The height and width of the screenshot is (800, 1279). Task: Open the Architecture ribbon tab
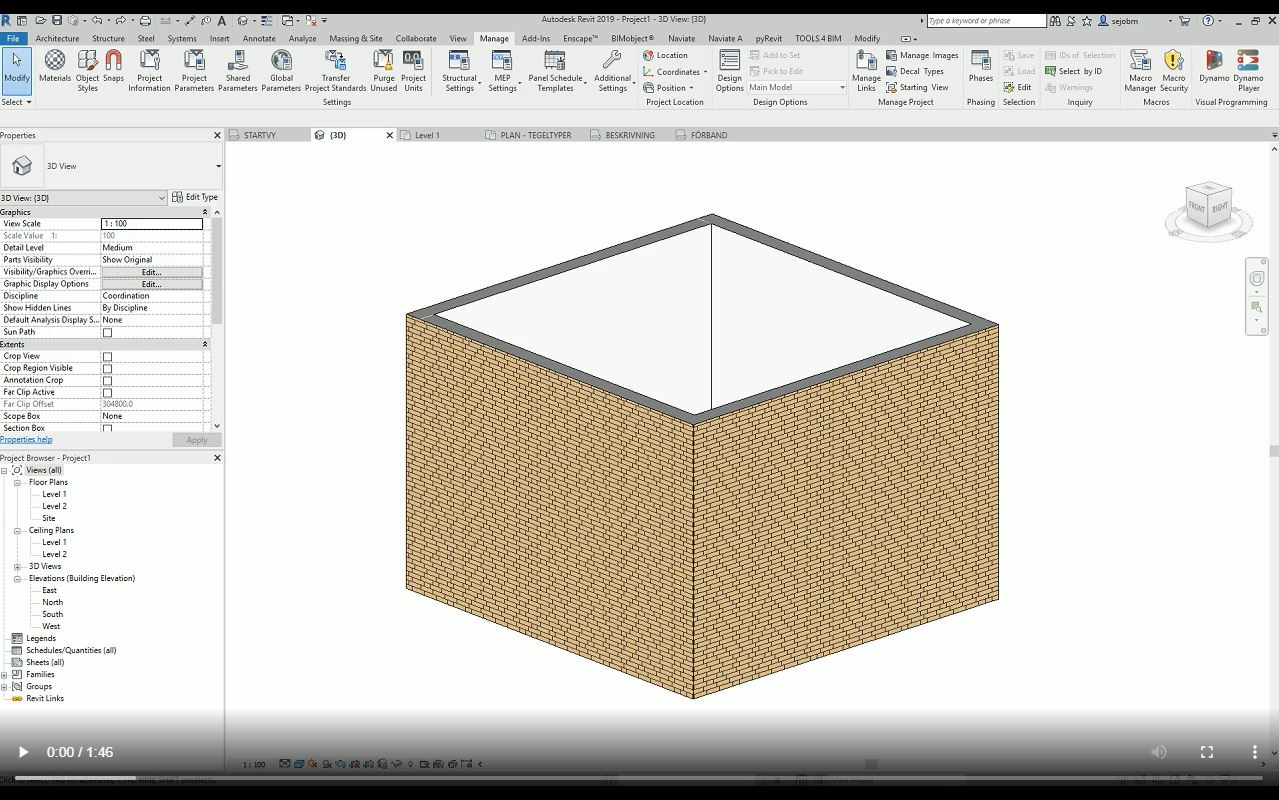point(57,39)
